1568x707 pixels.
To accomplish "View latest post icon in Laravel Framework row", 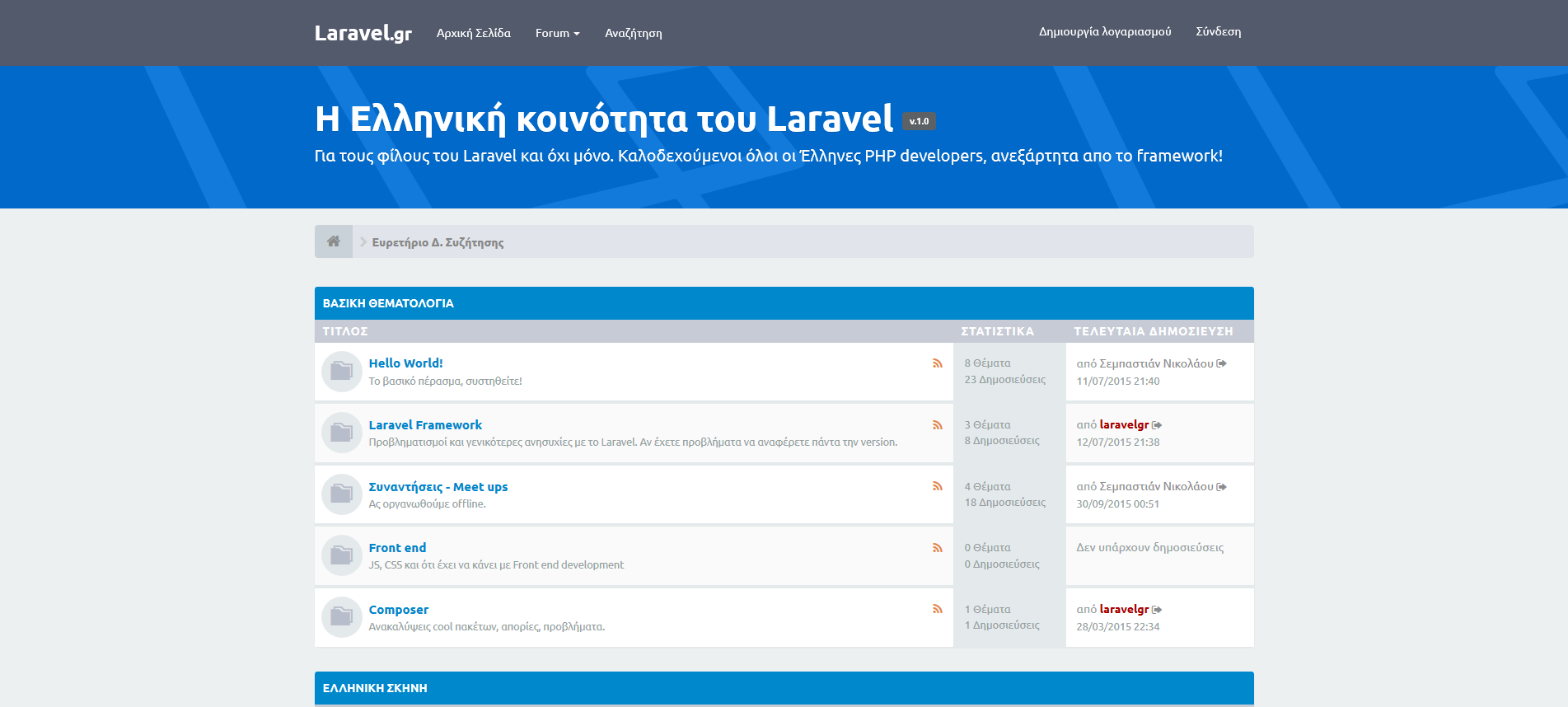I will coord(1157,425).
